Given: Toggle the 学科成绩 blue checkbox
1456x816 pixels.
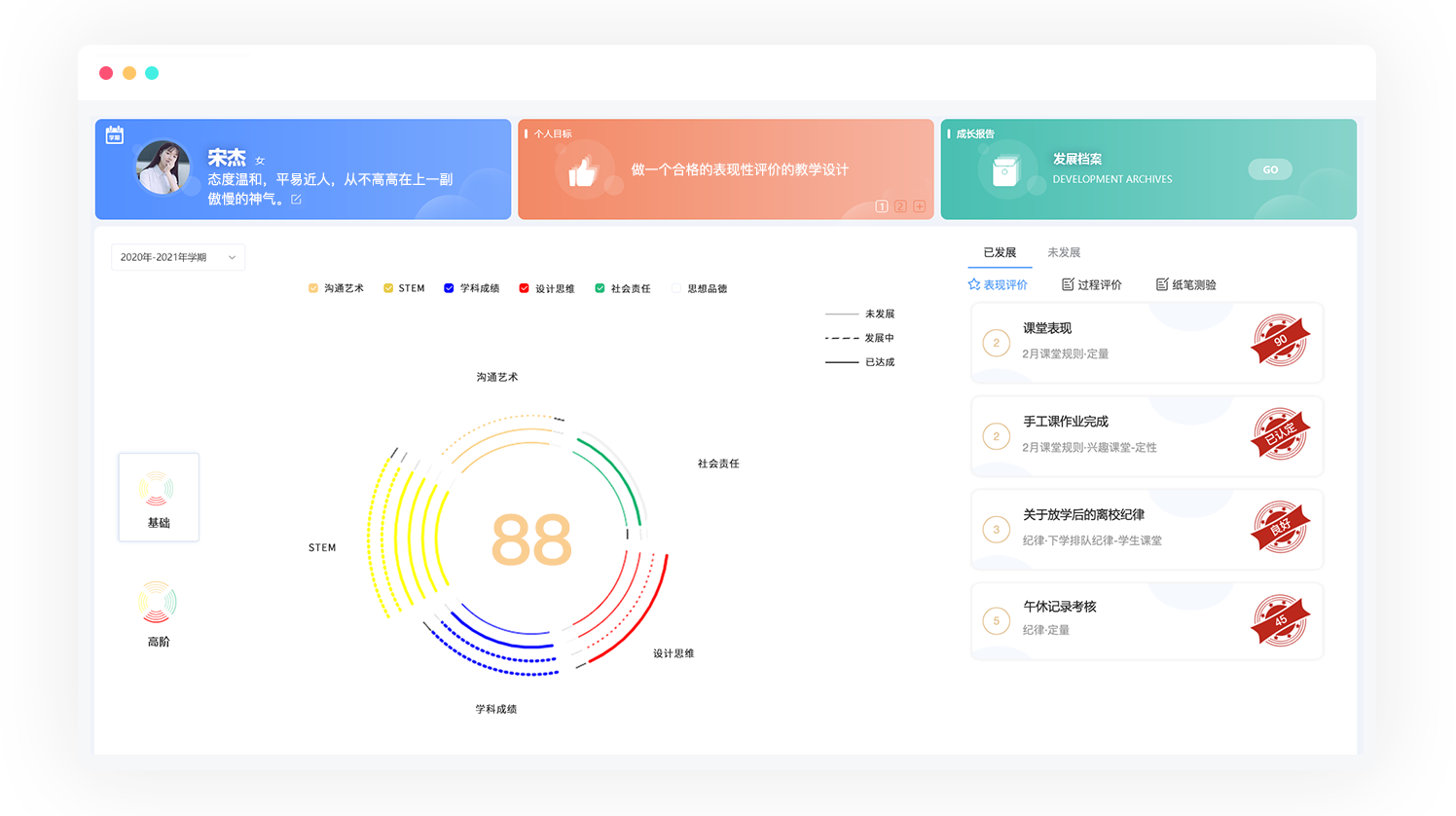Looking at the screenshot, I should click(x=449, y=288).
